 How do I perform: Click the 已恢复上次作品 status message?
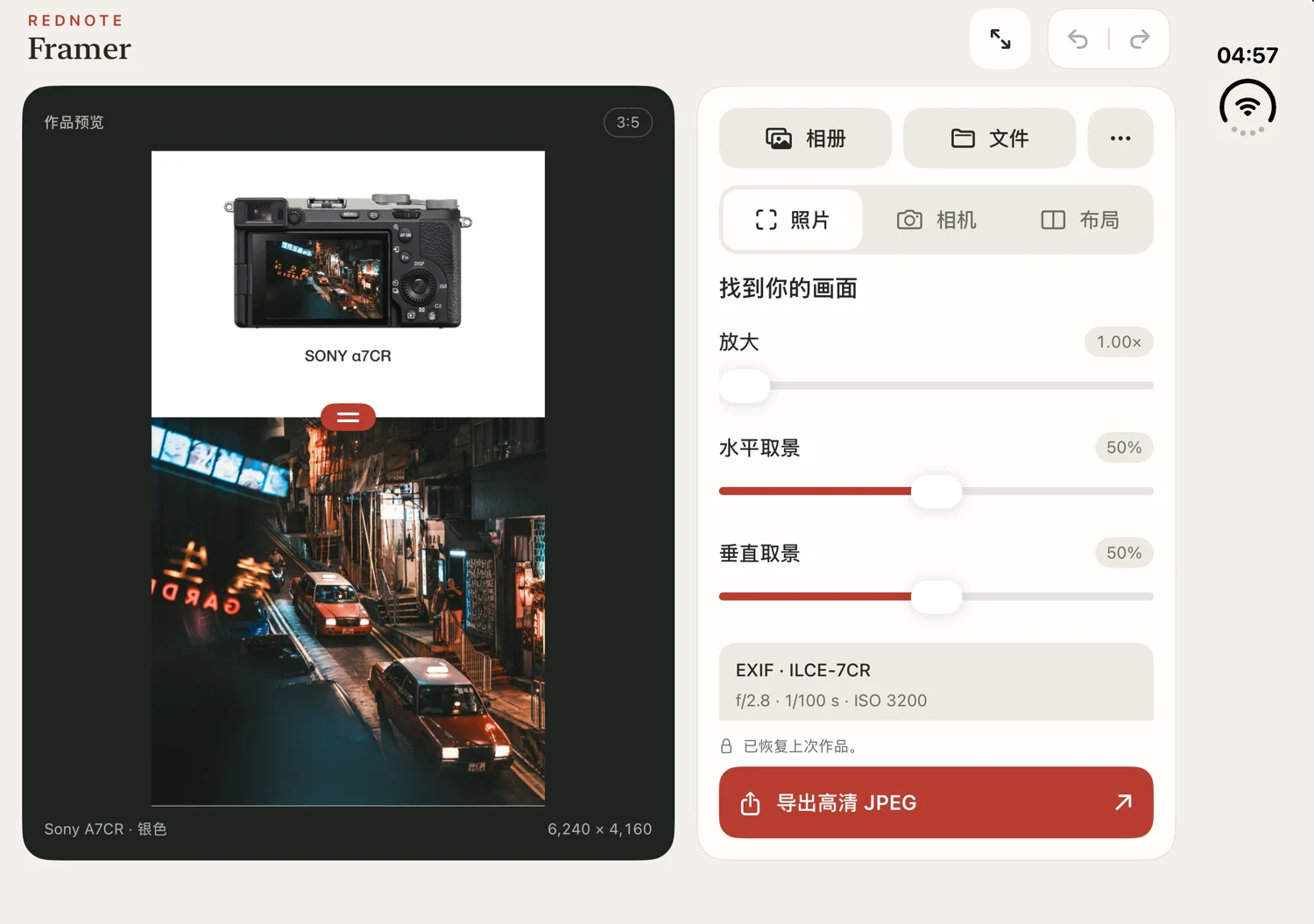click(x=801, y=746)
